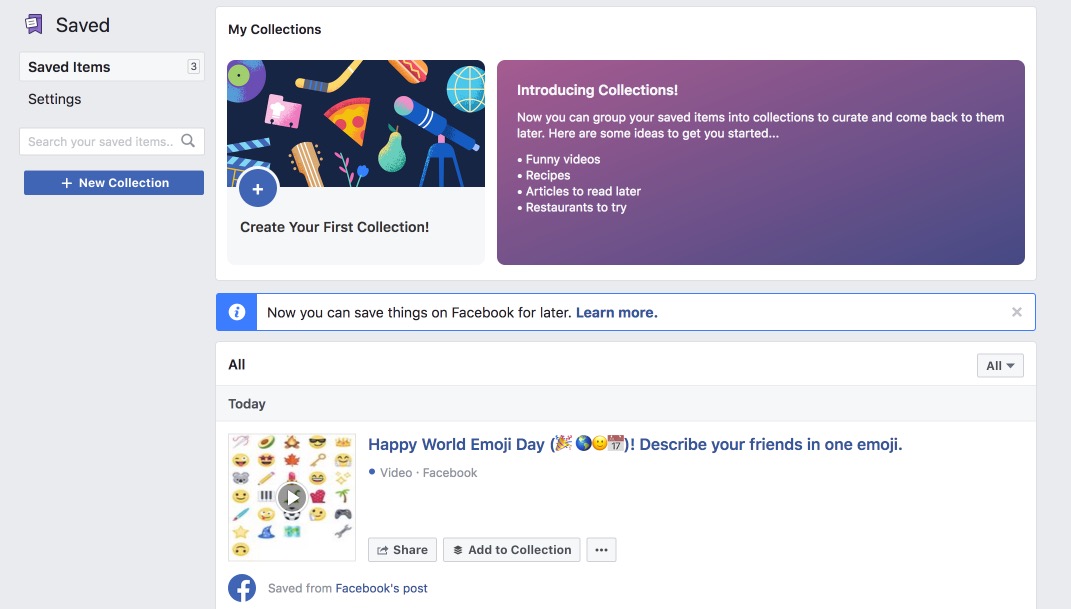Select Create Your First Collection! card title

click(x=334, y=227)
